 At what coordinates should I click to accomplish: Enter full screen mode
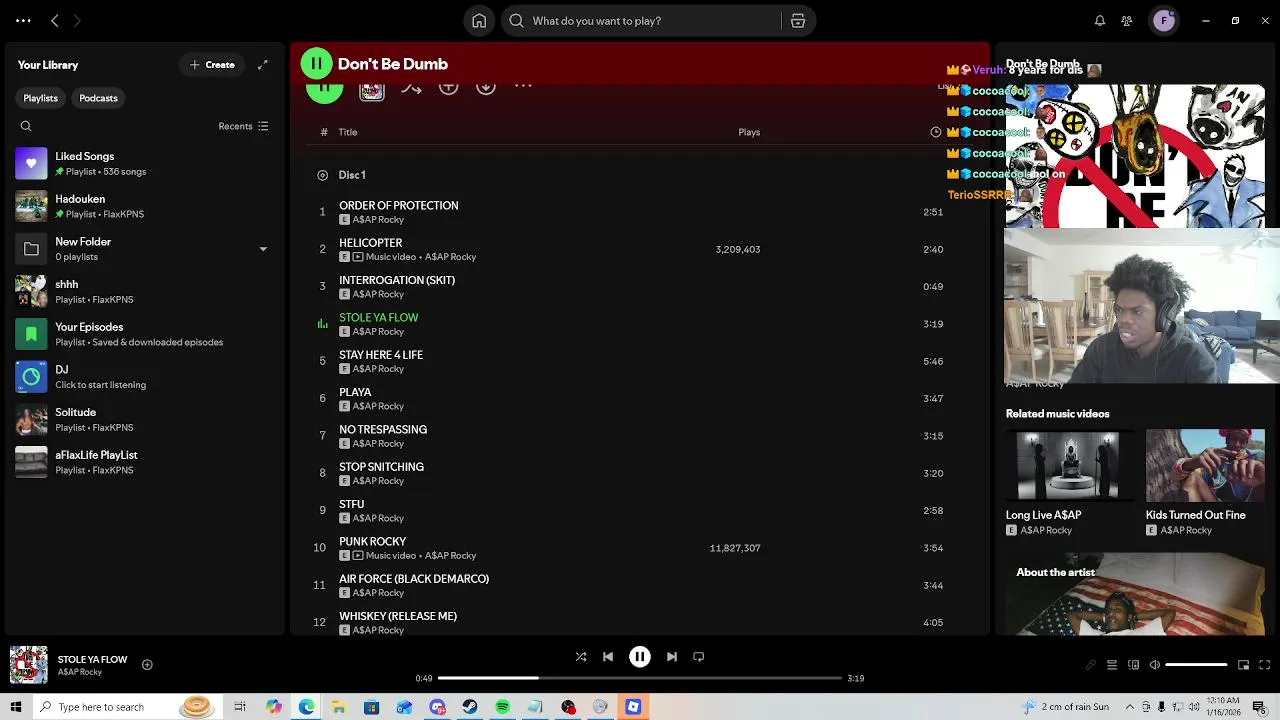pyautogui.click(x=1265, y=665)
